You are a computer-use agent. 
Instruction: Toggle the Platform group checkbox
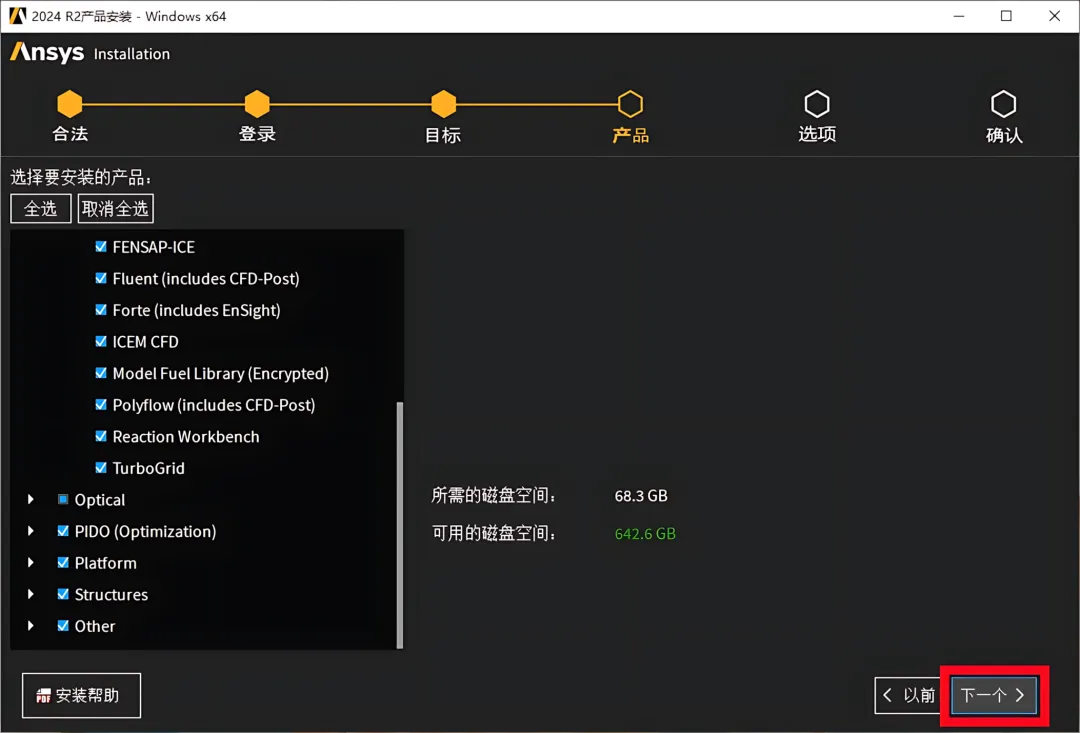(63, 562)
